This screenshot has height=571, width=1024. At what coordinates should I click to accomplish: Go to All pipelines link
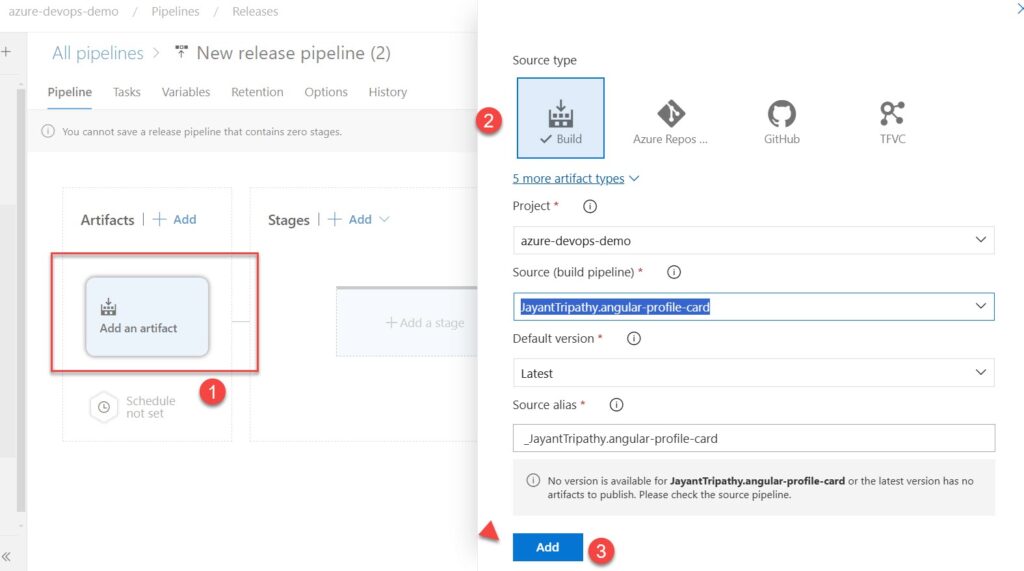coord(98,53)
